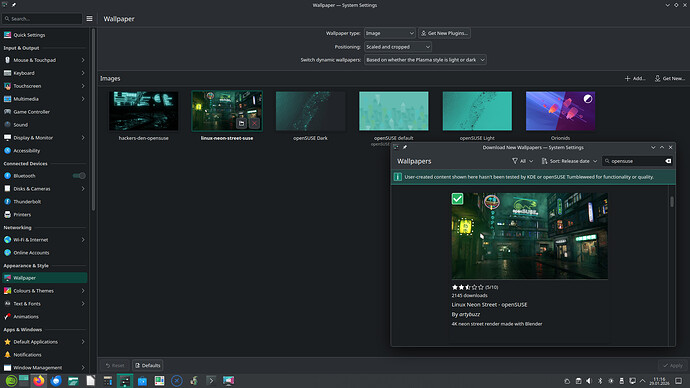Click Get New Plugins button

point(444,33)
